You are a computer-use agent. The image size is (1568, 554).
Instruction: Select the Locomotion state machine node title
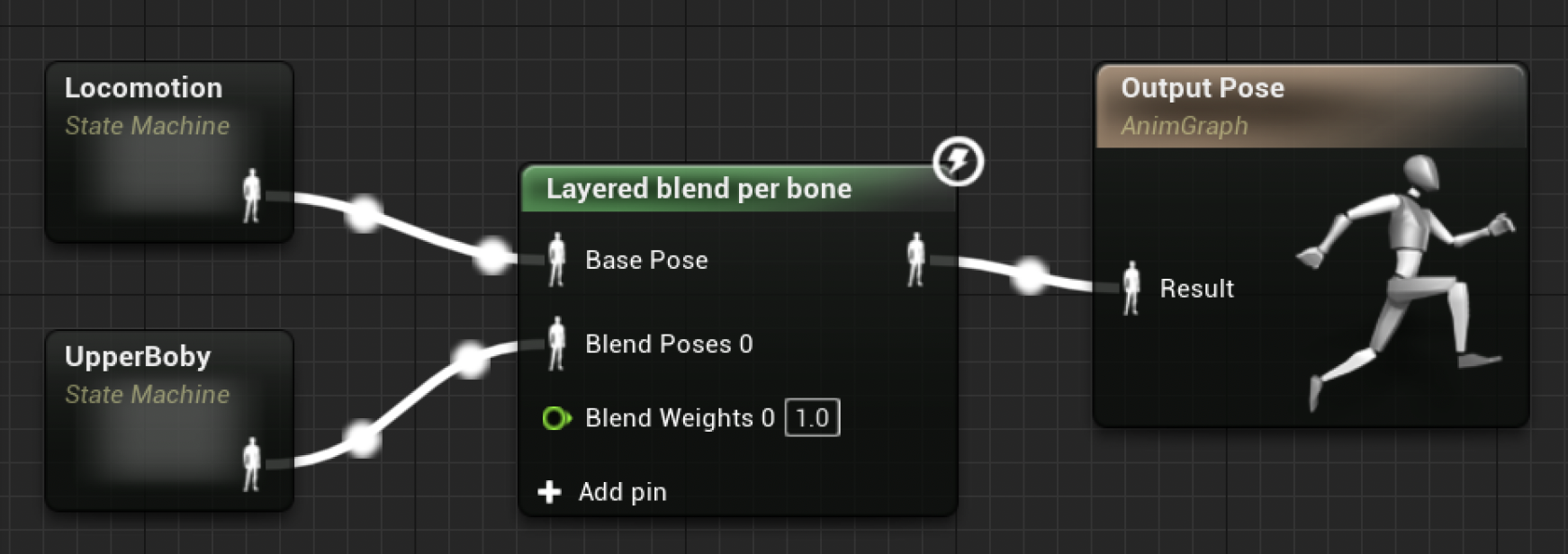(x=144, y=87)
